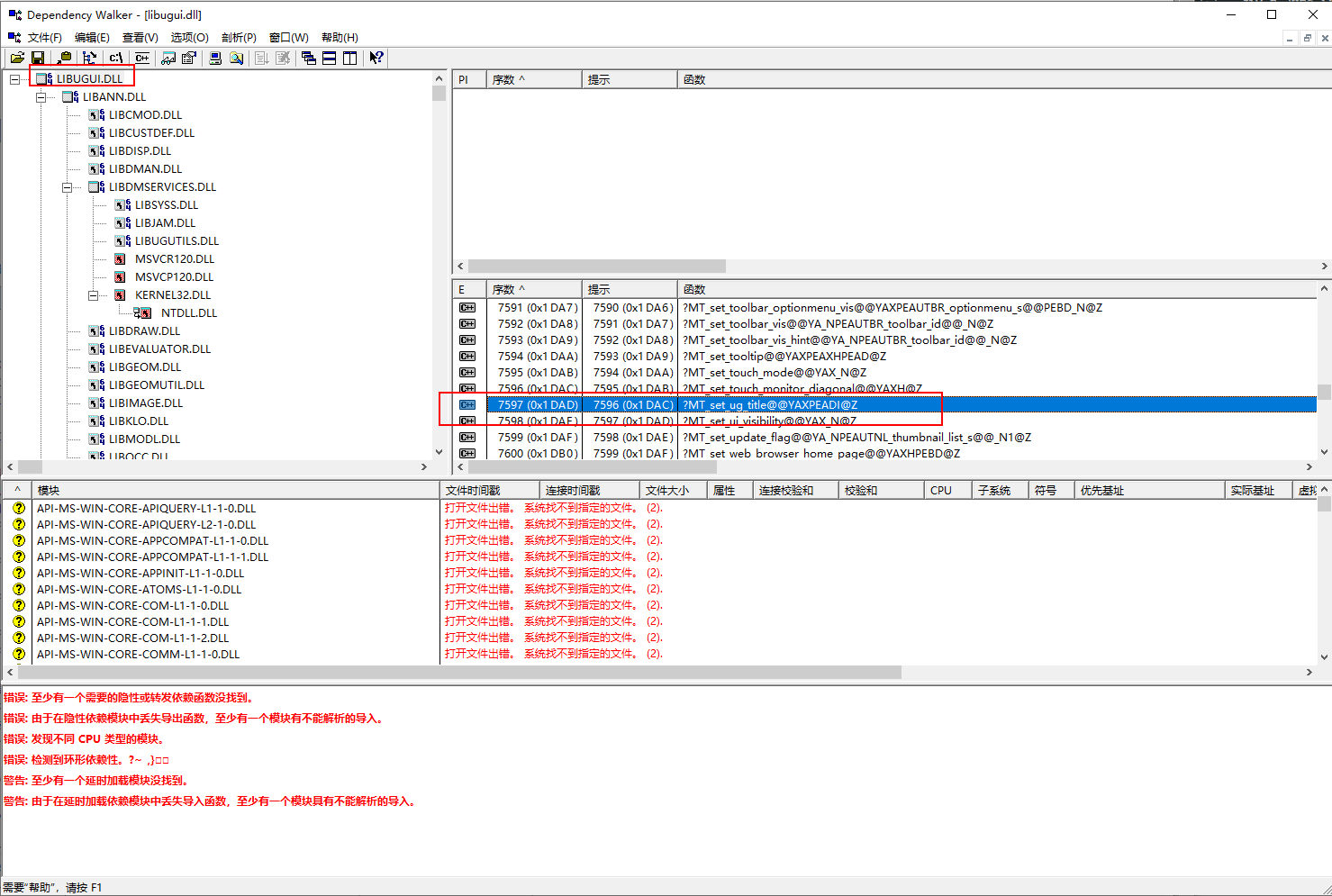Click the exports list horizontal scrollbar right arrow
Viewport: 1332px width, 896px height.
1309,466
